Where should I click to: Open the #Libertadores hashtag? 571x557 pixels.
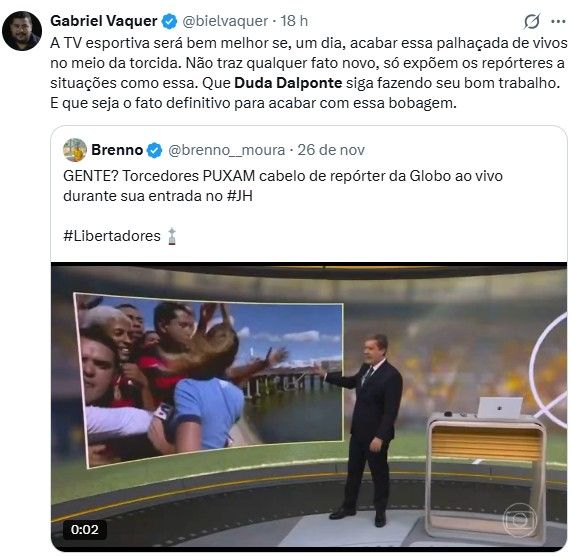pos(112,236)
